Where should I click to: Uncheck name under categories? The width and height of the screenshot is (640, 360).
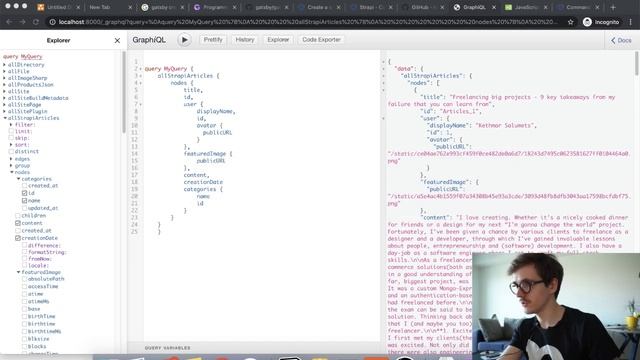tap(24, 200)
